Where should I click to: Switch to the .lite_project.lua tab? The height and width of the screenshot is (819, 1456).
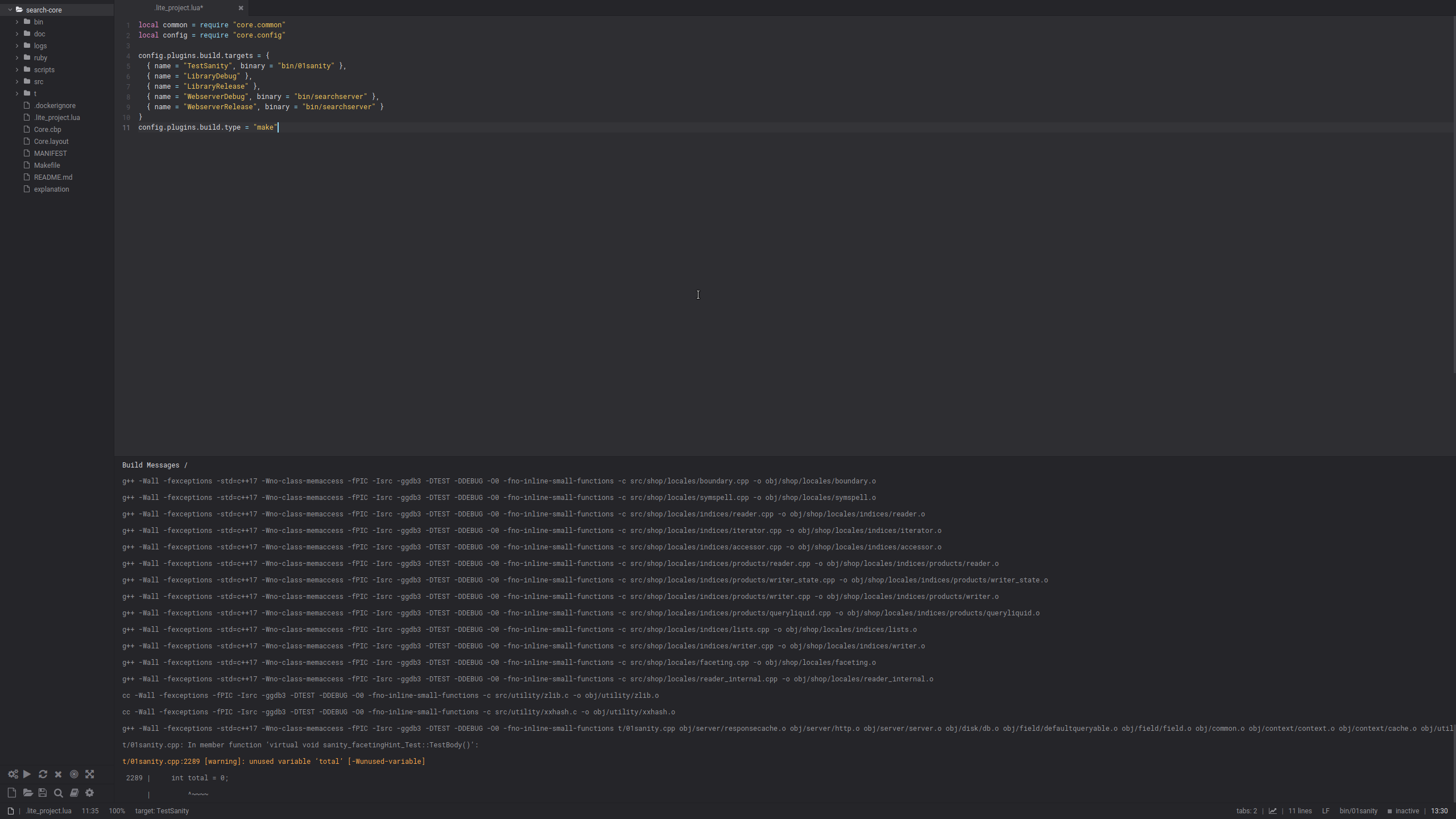click(179, 8)
